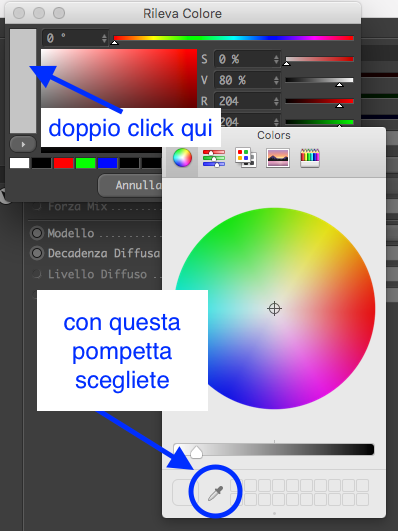This screenshot has width=398, height=531.
Task: Open the Image Palettes tab
Action: tap(278, 158)
